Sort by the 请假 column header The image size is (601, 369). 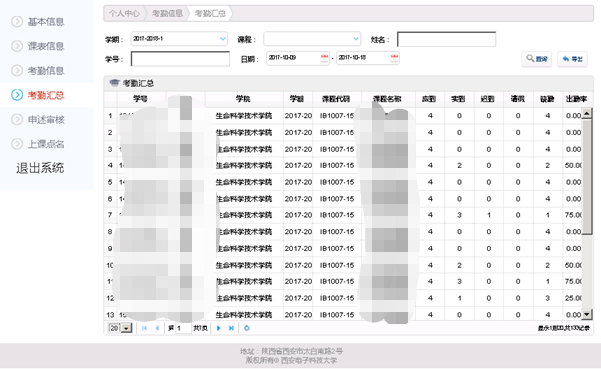coord(517,99)
